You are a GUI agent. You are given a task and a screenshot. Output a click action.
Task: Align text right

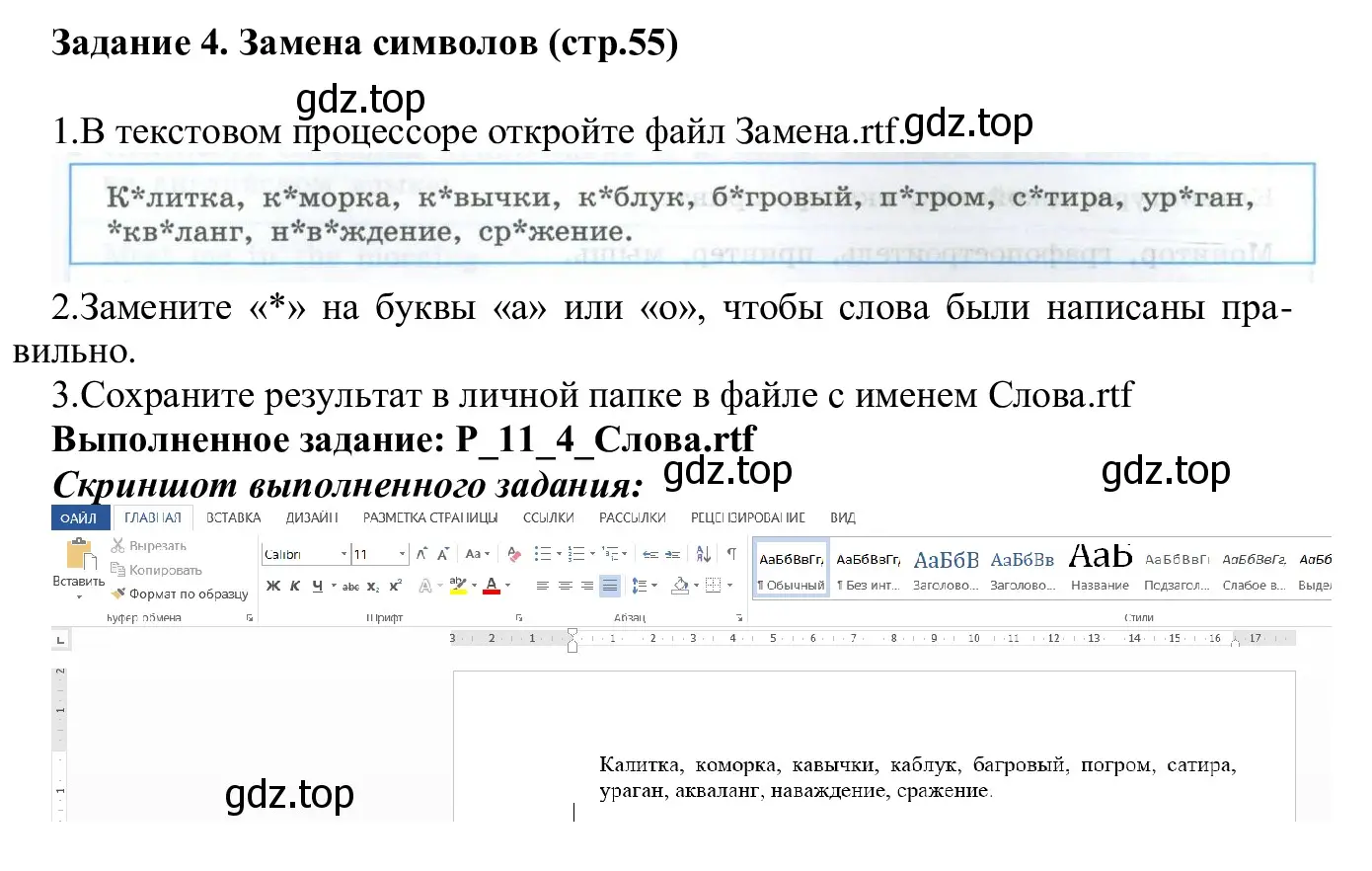pyautogui.click(x=587, y=586)
